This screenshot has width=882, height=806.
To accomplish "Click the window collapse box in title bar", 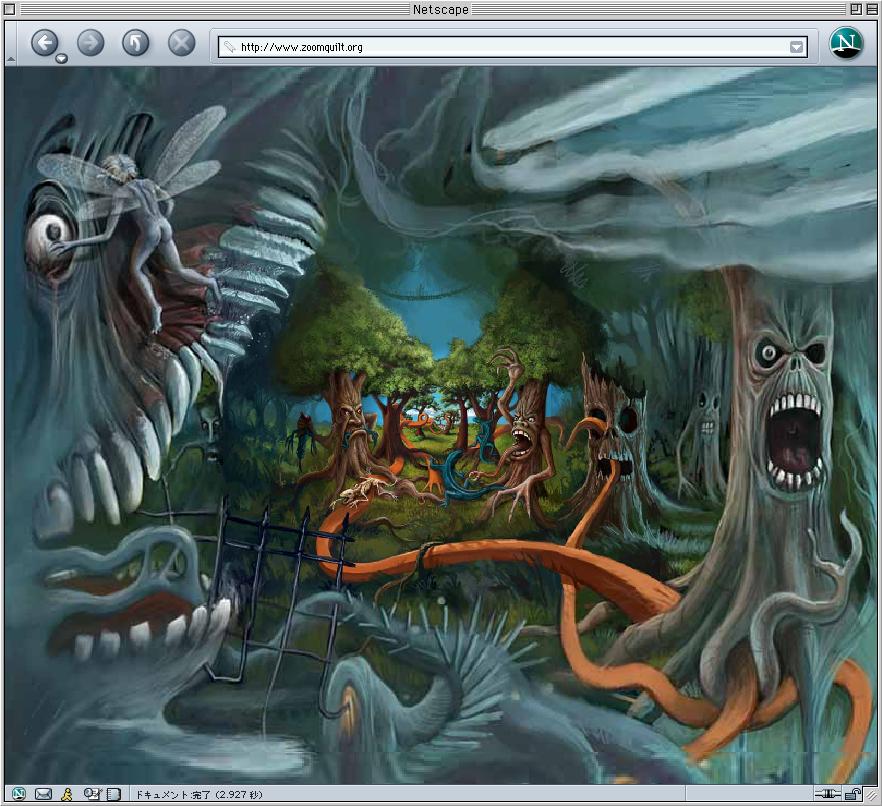I will [870, 9].
